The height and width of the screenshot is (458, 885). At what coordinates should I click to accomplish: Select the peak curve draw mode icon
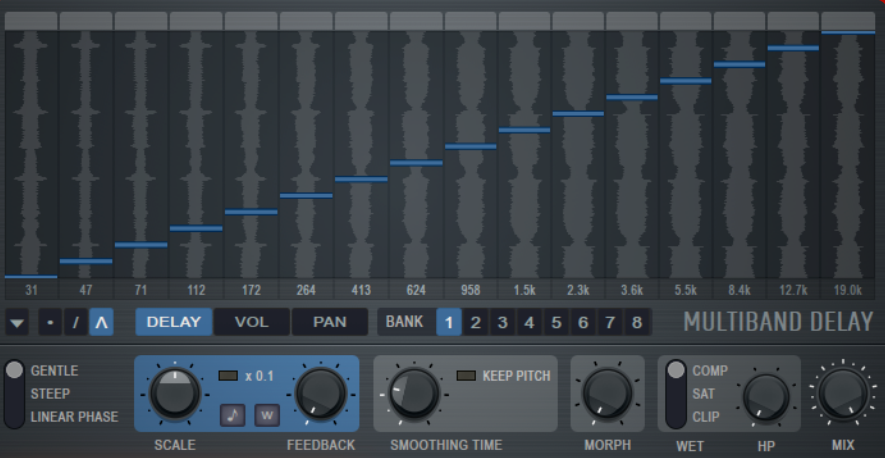pos(101,323)
